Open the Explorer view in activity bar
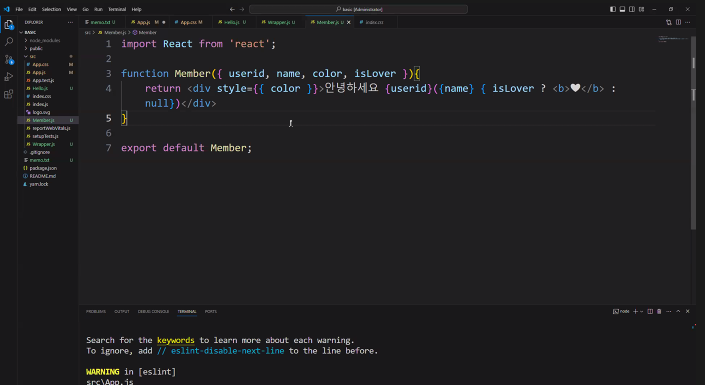This screenshot has height=385, width=705. pos(9,24)
